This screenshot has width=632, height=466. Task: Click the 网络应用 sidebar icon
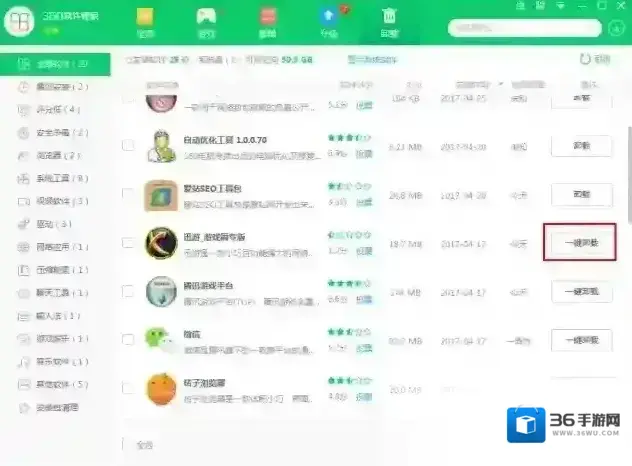(x=24, y=247)
